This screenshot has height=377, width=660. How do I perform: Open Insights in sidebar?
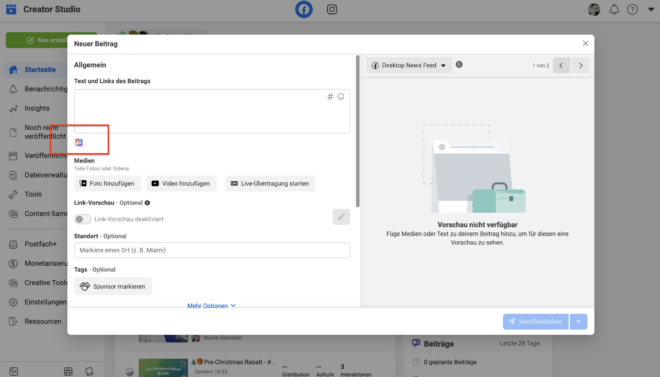pyautogui.click(x=37, y=108)
